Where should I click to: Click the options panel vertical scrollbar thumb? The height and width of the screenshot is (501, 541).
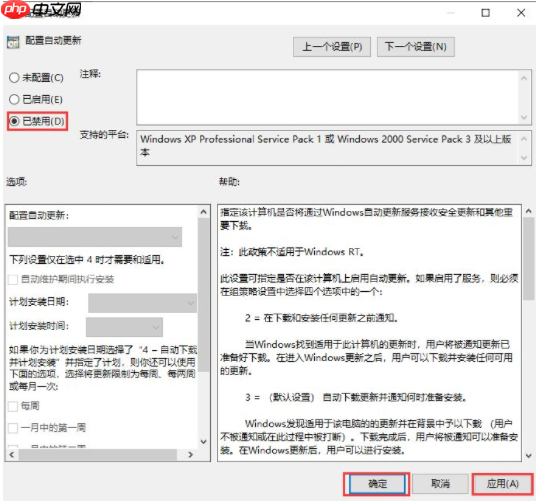point(204,295)
